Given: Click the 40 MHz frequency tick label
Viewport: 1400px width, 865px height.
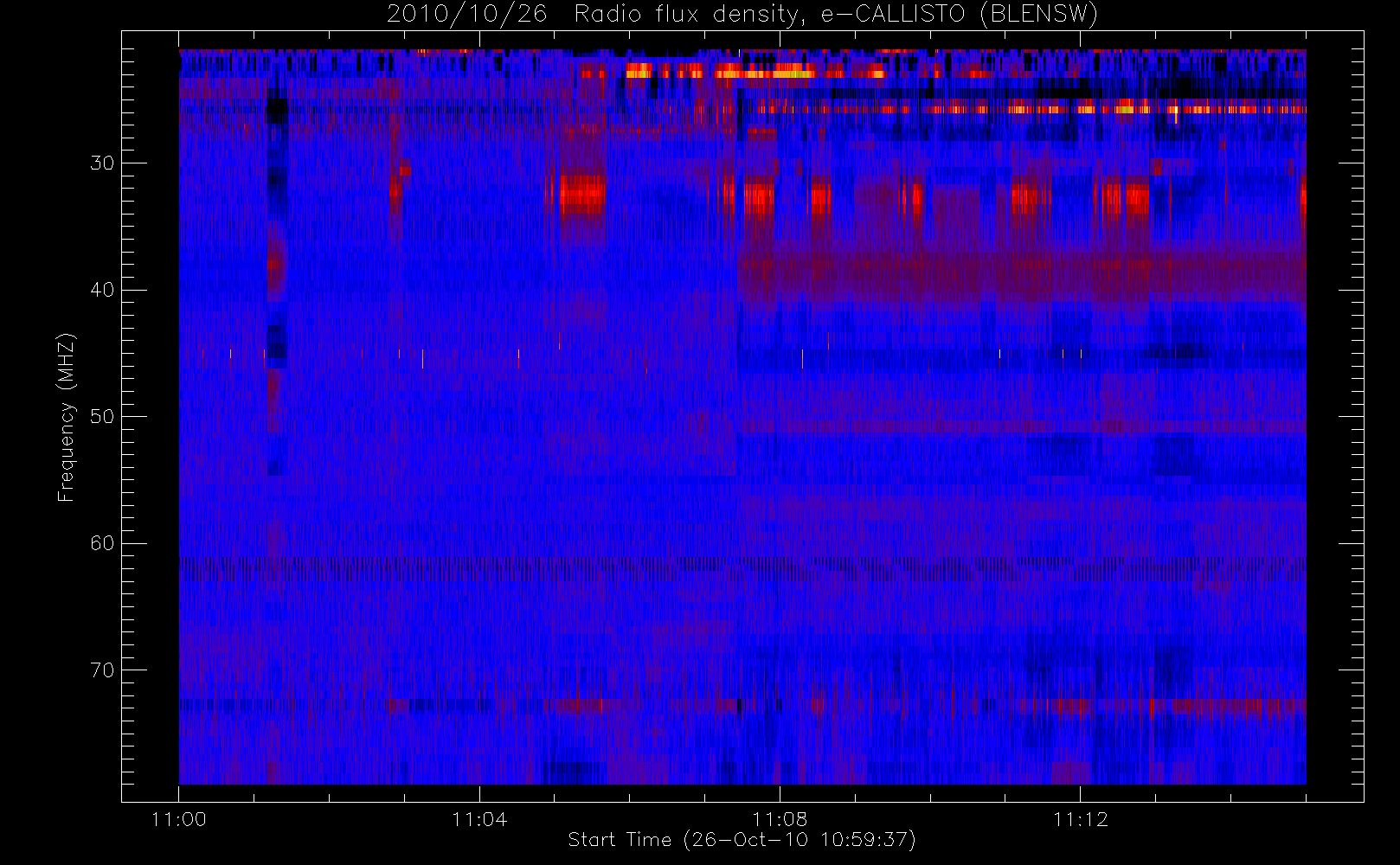Looking at the screenshot, I should point(102,290).
